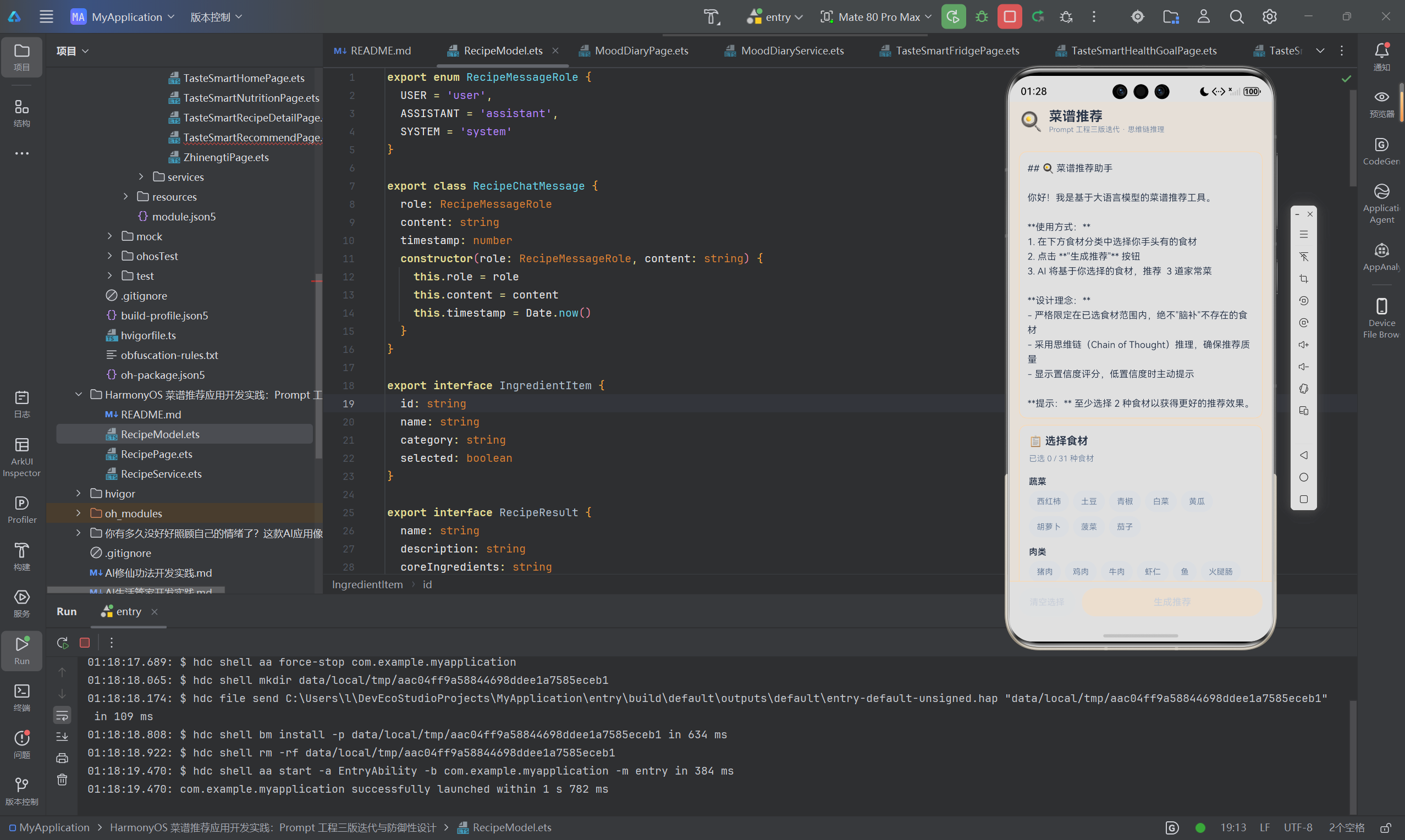Open ArkUI Inspector panel
Viewport: 1405px width, 840px height.
tap(21, 457)
